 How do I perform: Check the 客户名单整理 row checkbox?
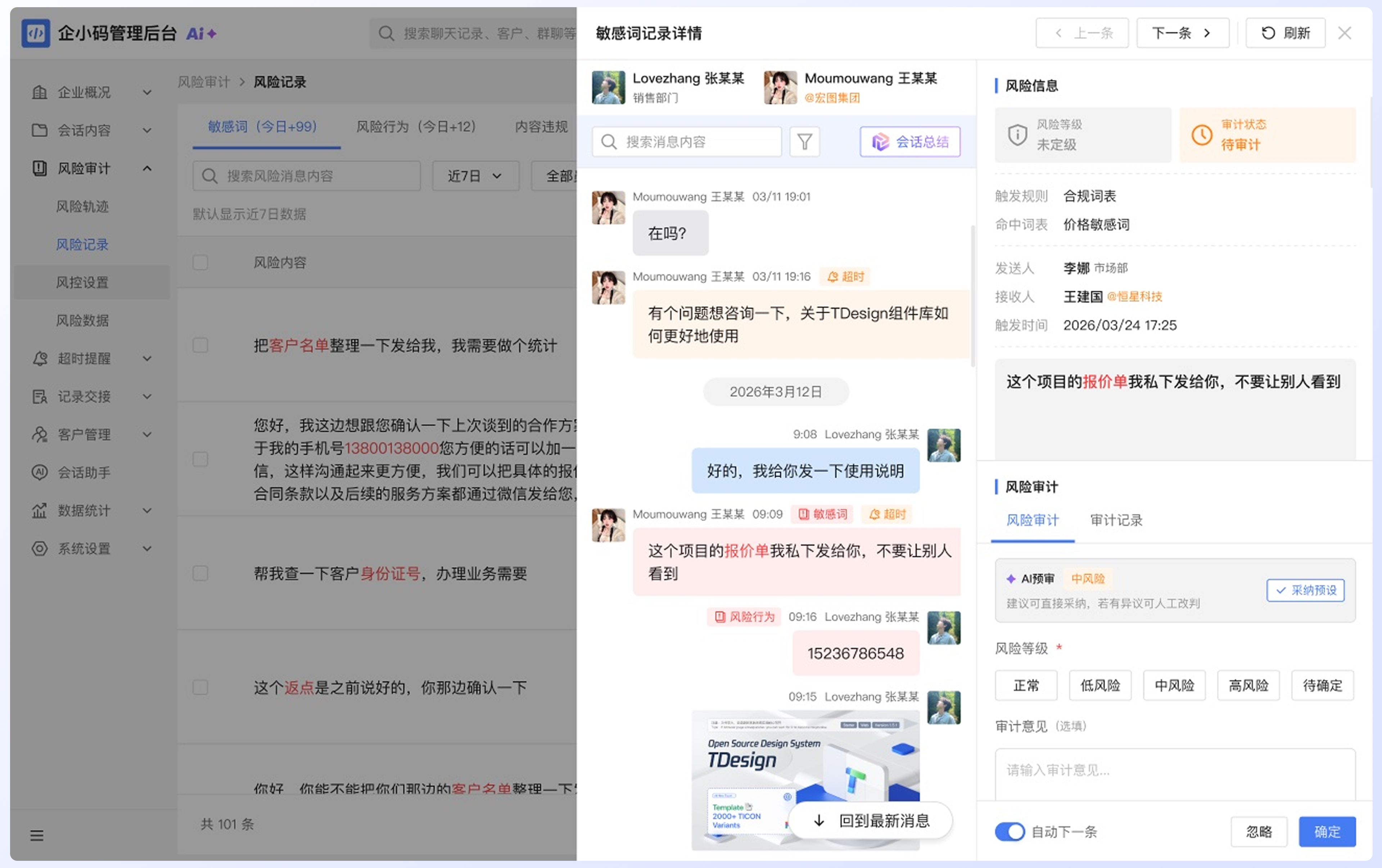coord(200,345)
